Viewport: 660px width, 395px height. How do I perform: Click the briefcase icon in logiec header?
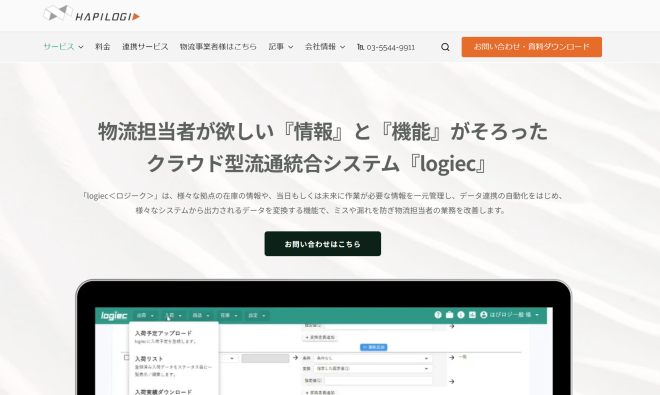(x=449, y=315)
